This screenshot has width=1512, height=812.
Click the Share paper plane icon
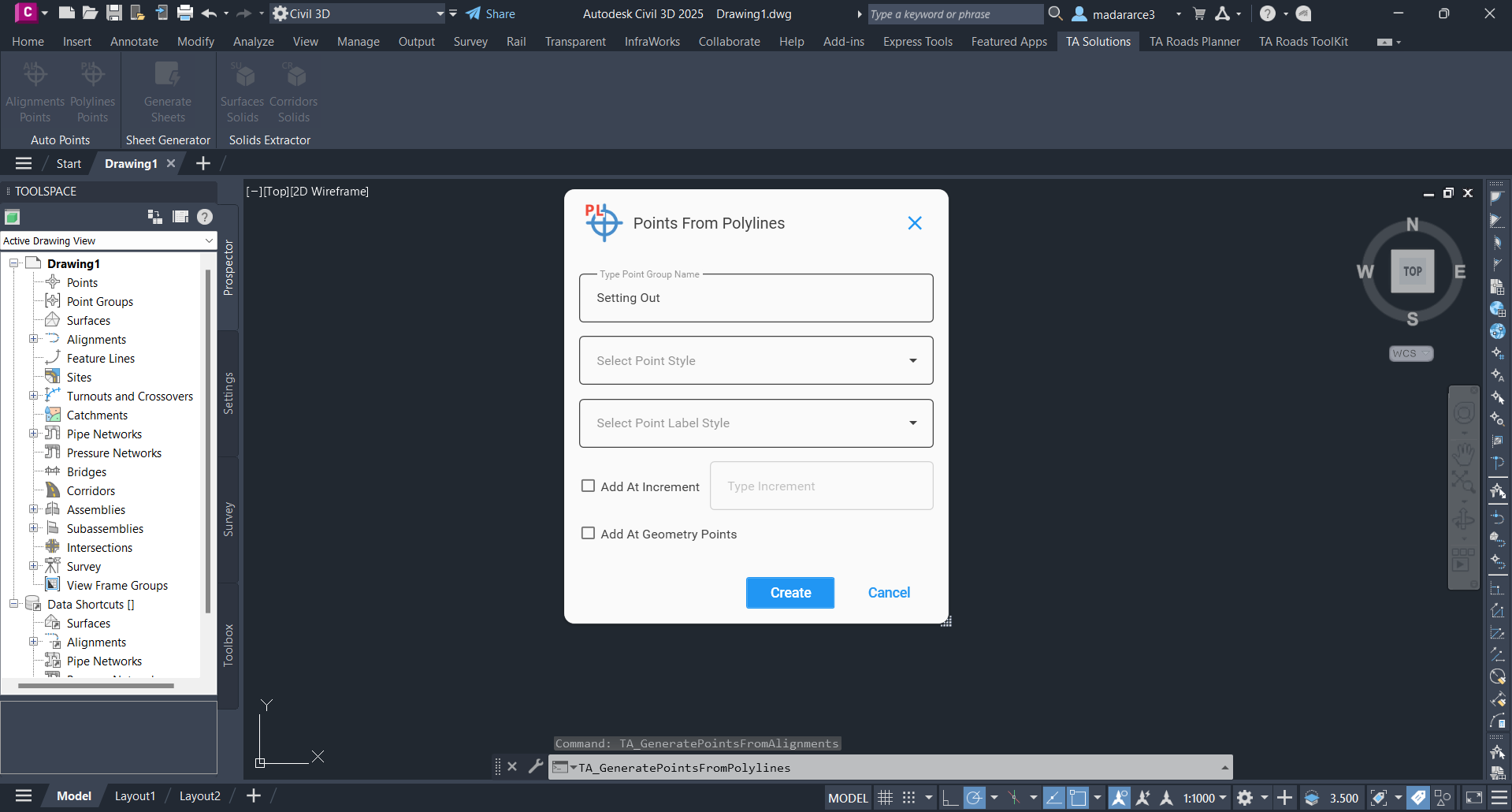(473, 13)
